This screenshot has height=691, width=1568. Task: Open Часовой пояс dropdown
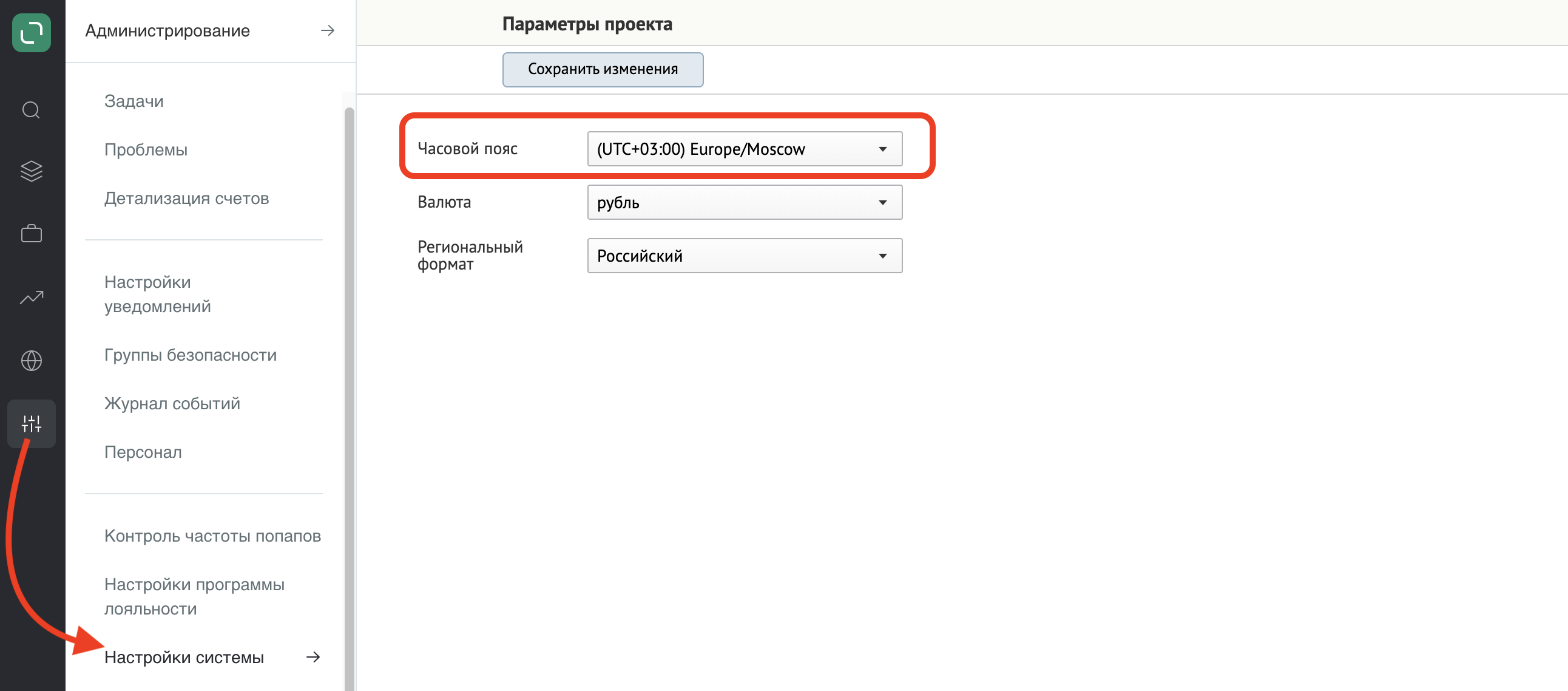click(745, 149)
